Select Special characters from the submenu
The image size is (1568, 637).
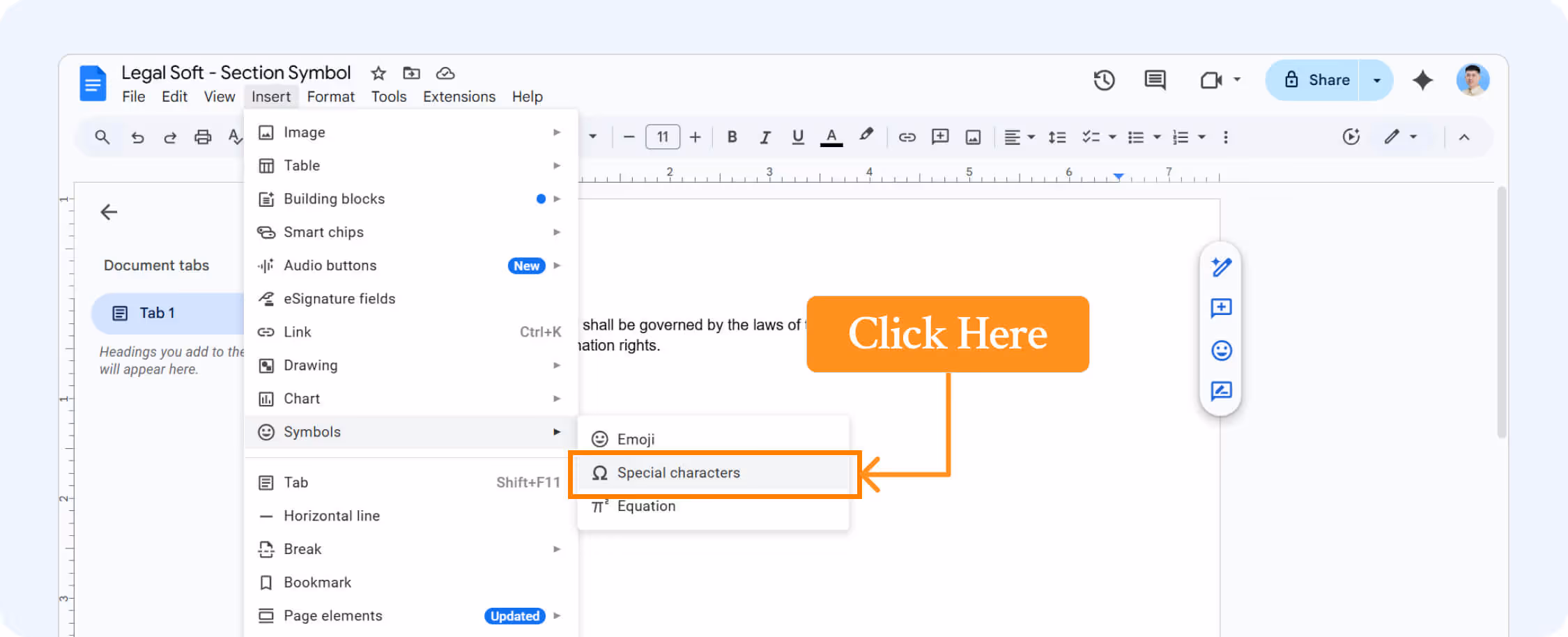(x=679, y=473)
